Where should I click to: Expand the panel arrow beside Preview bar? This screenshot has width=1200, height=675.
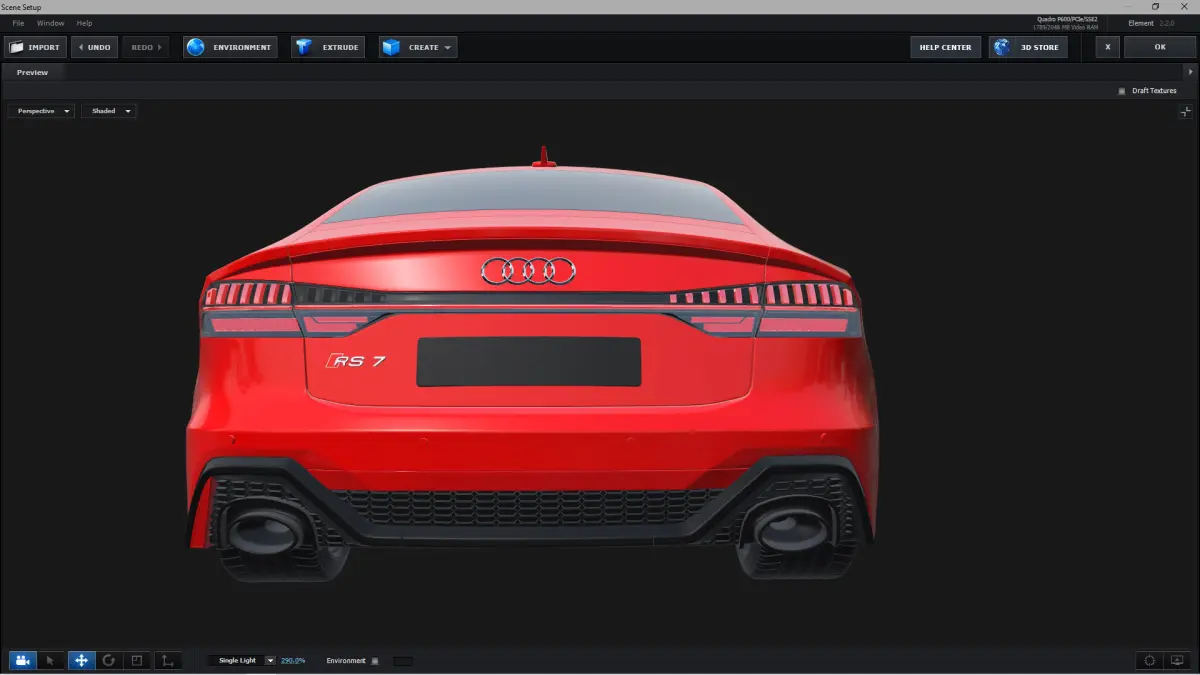pos(1190,72)
